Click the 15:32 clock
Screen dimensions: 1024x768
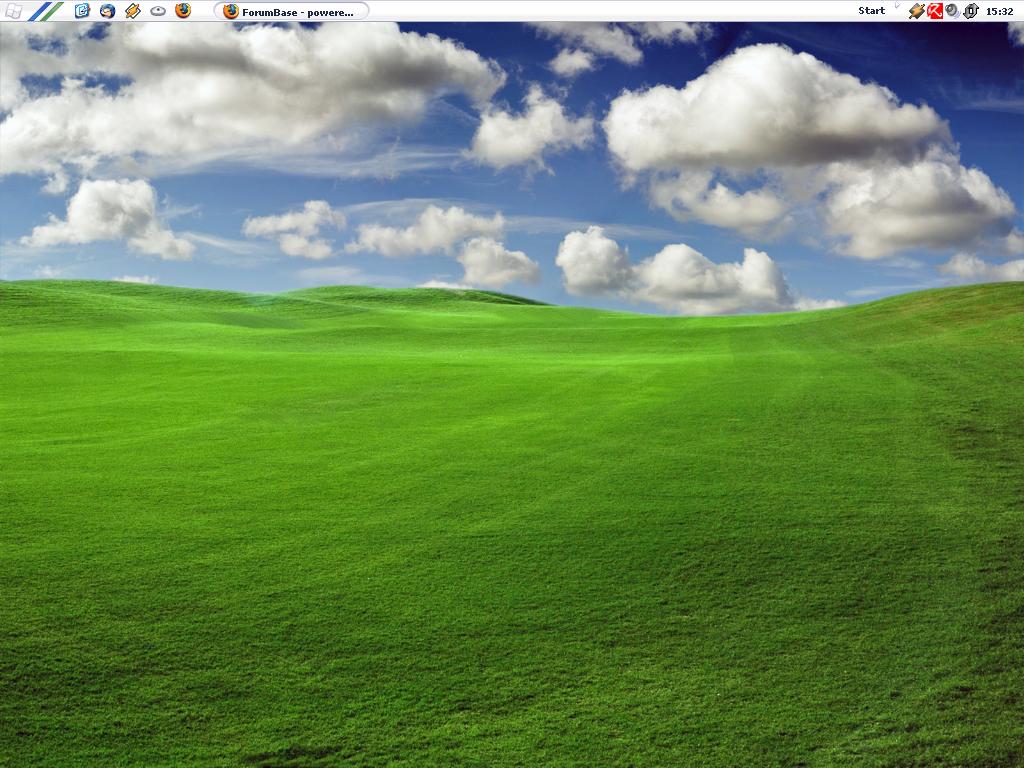pos(999,11)
